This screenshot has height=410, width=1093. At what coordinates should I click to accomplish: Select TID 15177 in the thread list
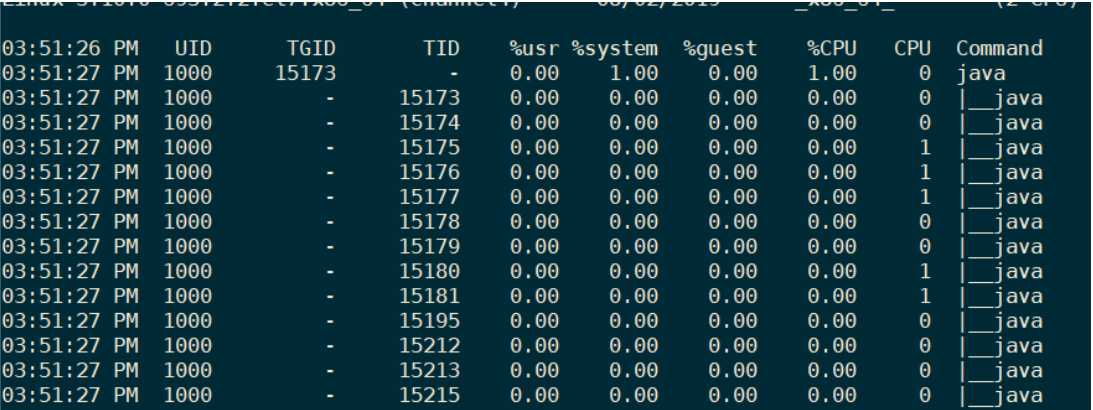[429, 197]
